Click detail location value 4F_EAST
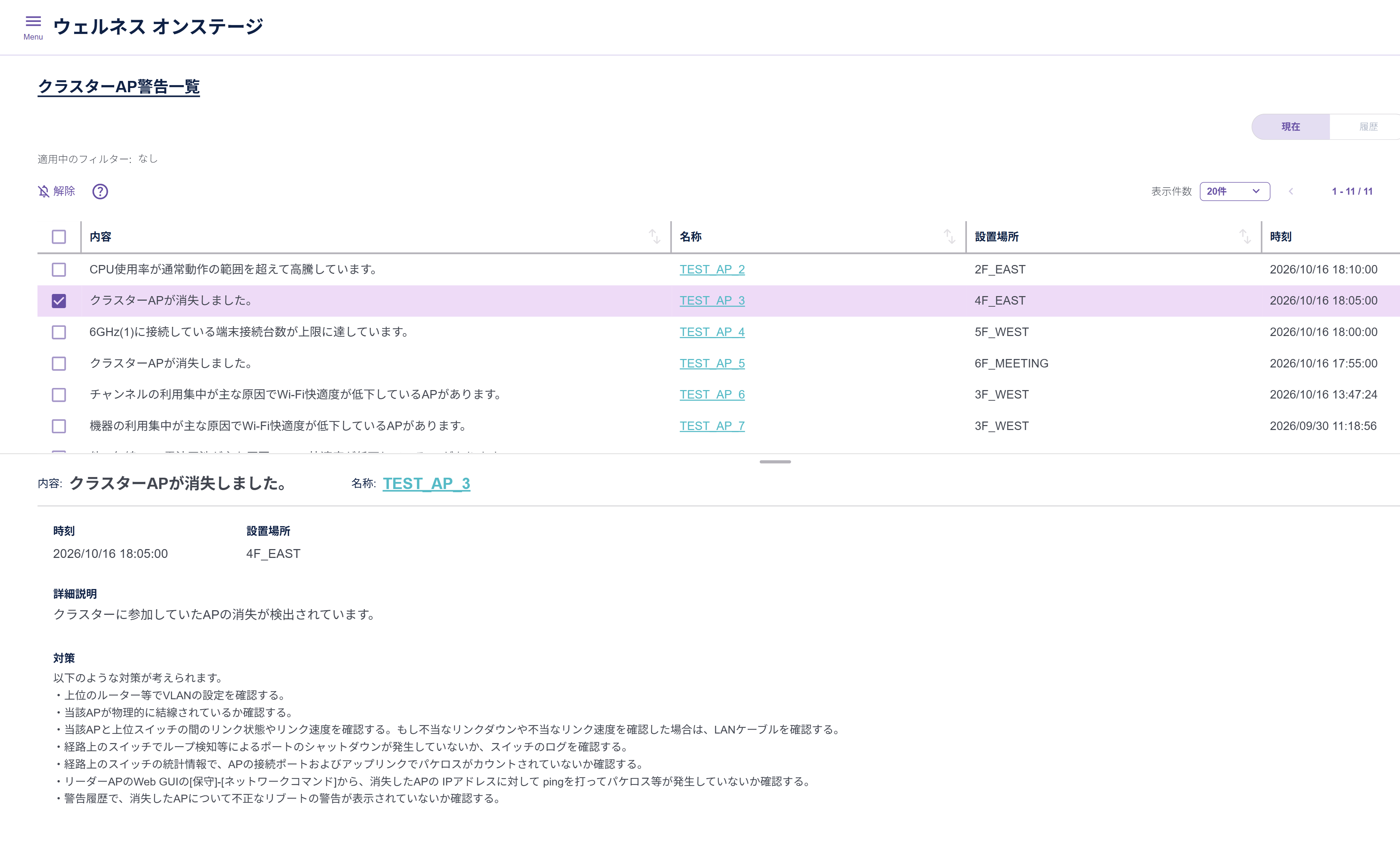Image resolution: width=1400 pixels, height=848 pixels. coord(273,554)
